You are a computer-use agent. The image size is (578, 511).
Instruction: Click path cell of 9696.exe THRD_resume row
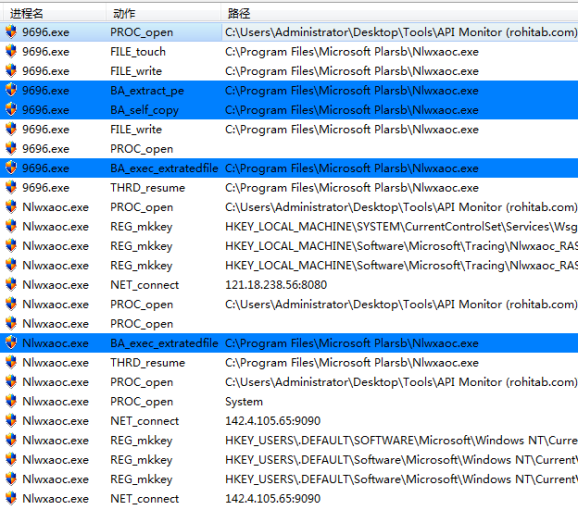click(352, 188)
